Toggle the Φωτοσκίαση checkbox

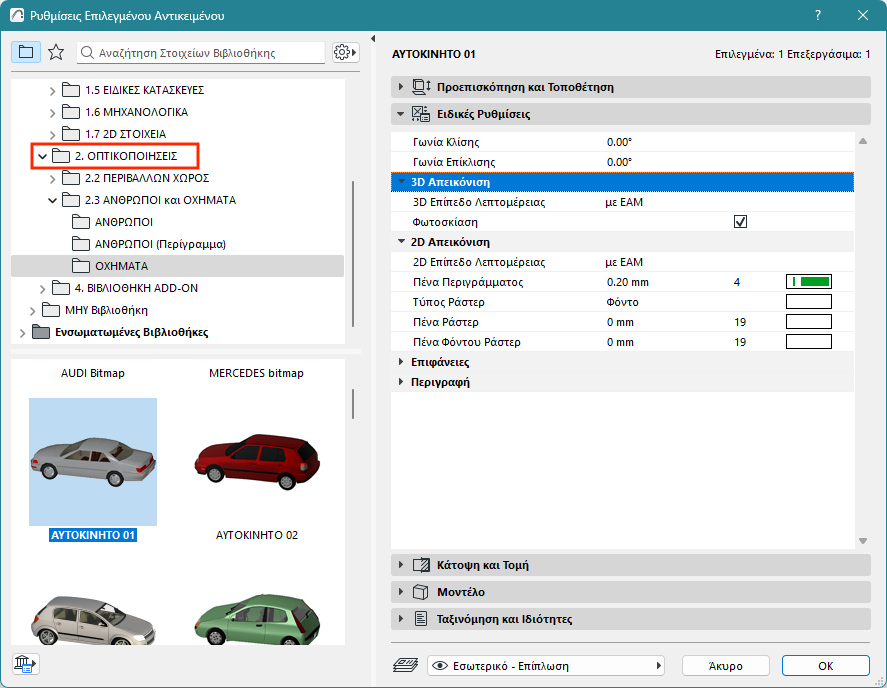(x=741, y=222)
